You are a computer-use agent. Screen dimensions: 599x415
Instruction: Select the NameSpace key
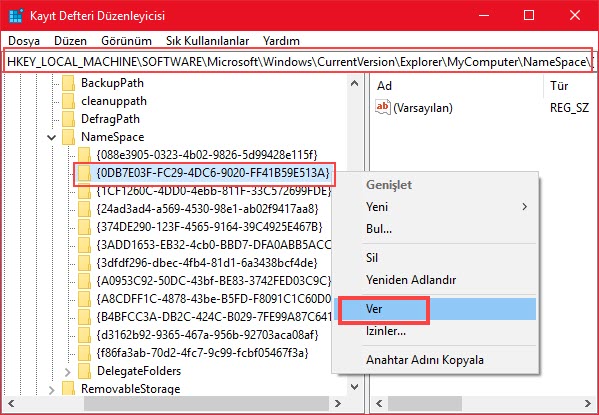pyautogui.click(x=113, y=137)
